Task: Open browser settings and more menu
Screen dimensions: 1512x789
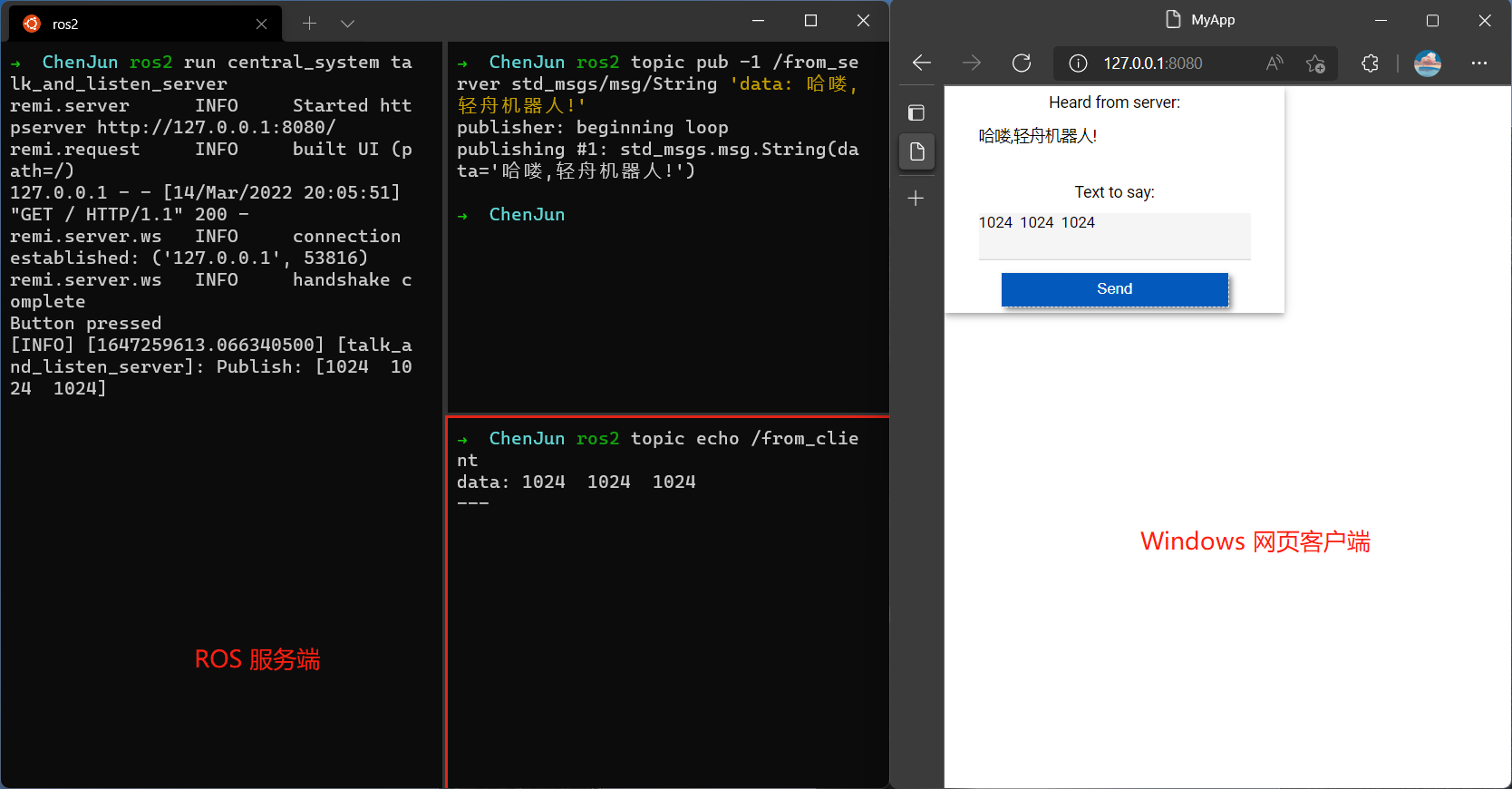Action: (1479, 63)
